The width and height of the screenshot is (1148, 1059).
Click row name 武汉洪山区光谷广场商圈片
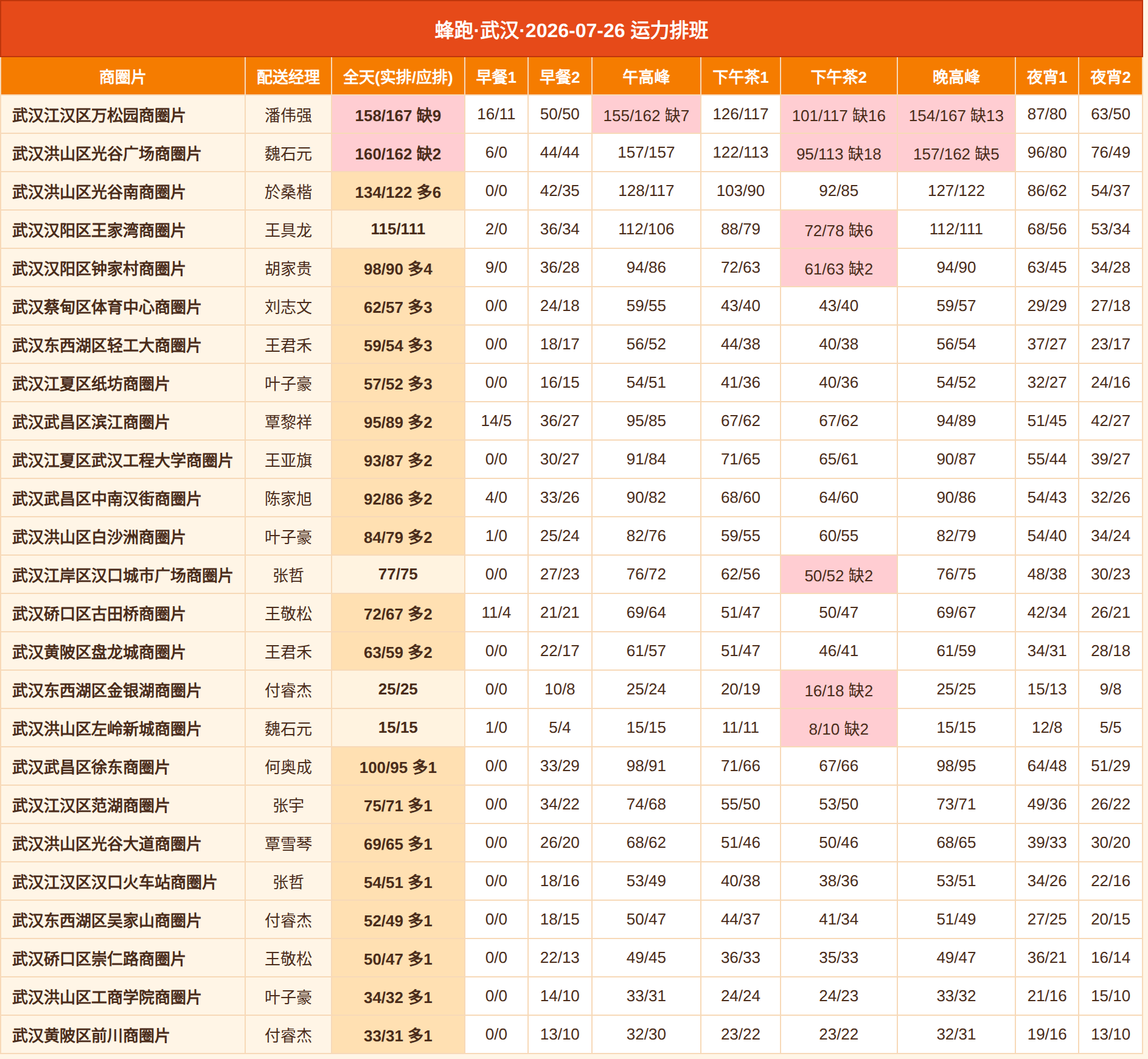point(106,153)
